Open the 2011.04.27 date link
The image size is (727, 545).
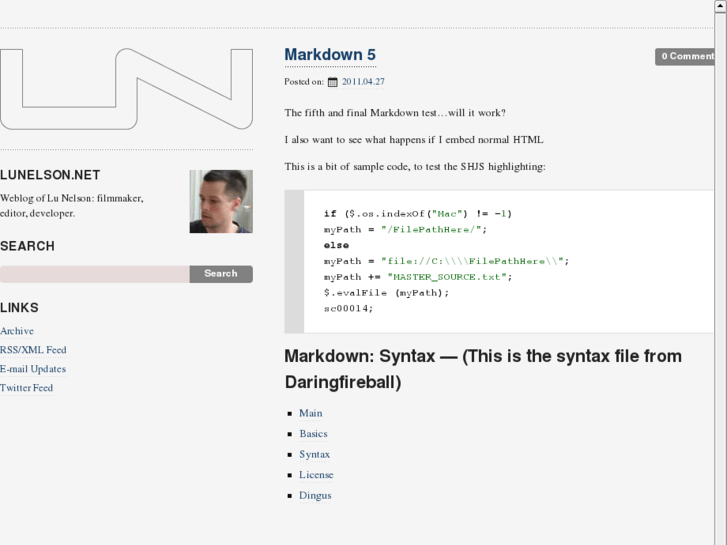click(x=363, y=82)
